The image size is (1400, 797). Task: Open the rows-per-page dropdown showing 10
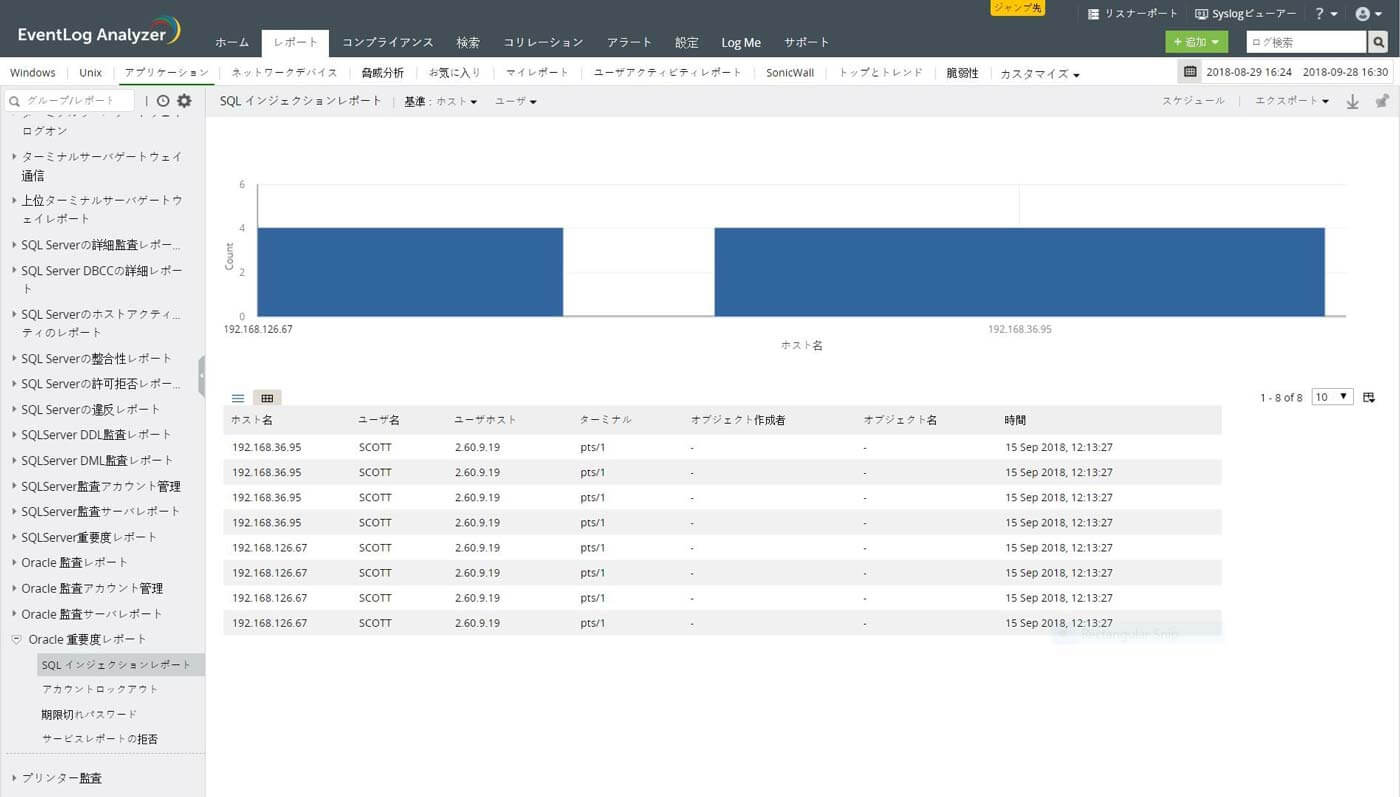[x=1331, y=397]
